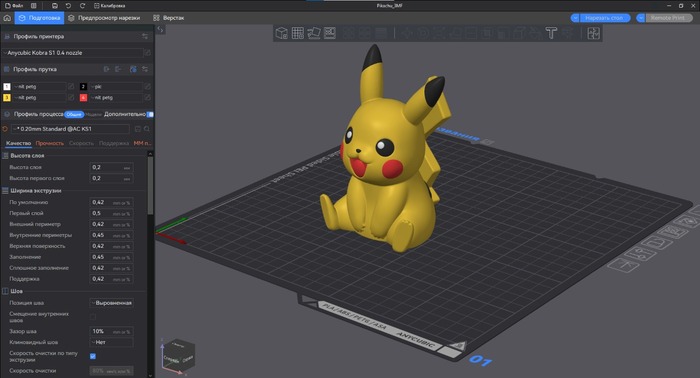Select the text T tool
Screen dimensions: 700x378
[551, 33]
